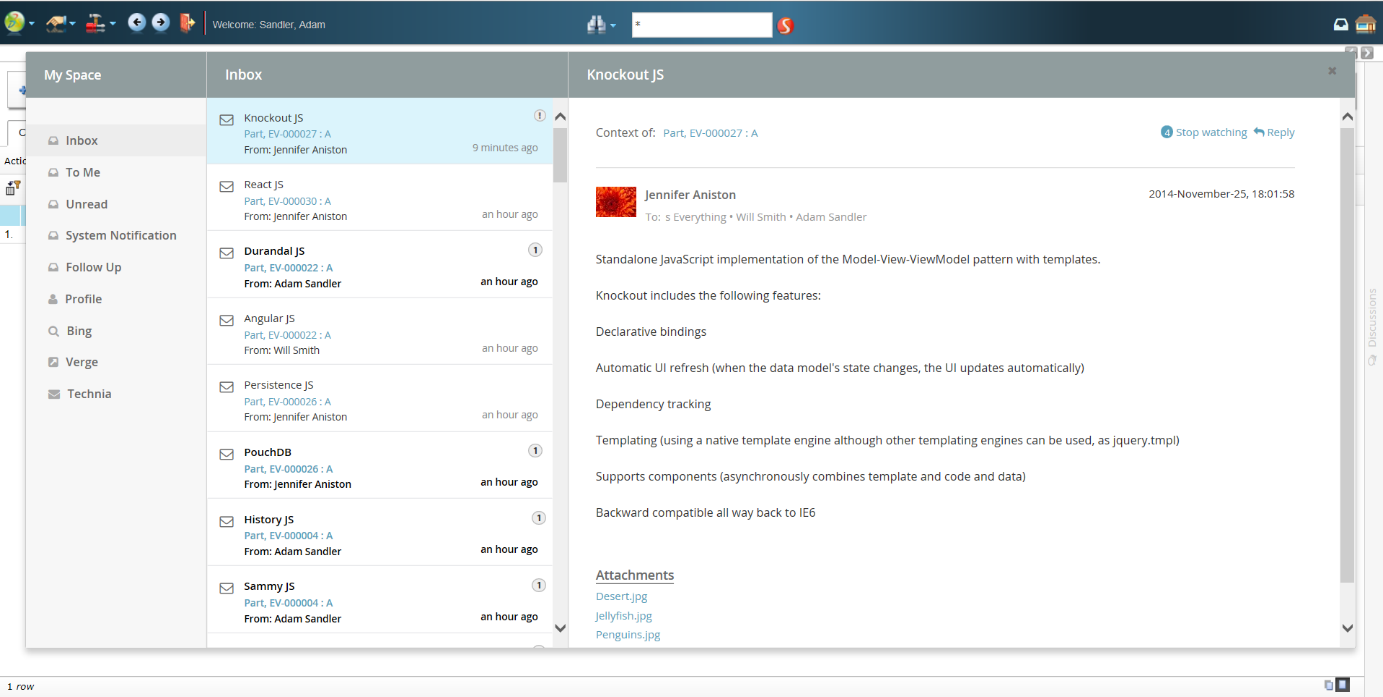
Task: Open the binoculars search dropdown
Action: coord(601,25)
